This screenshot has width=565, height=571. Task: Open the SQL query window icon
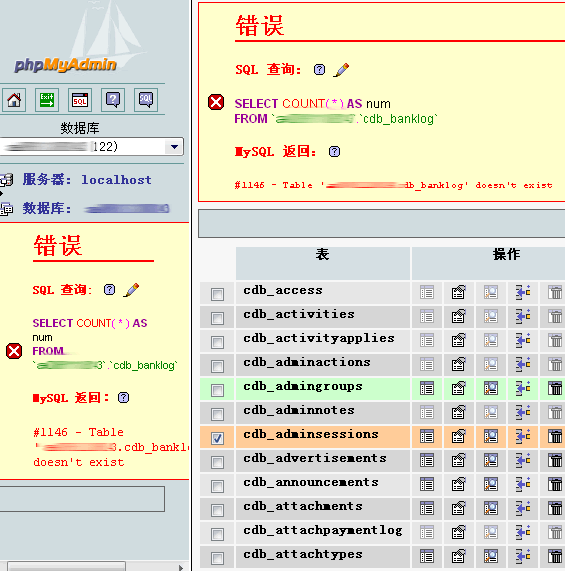tap(80, 100)
